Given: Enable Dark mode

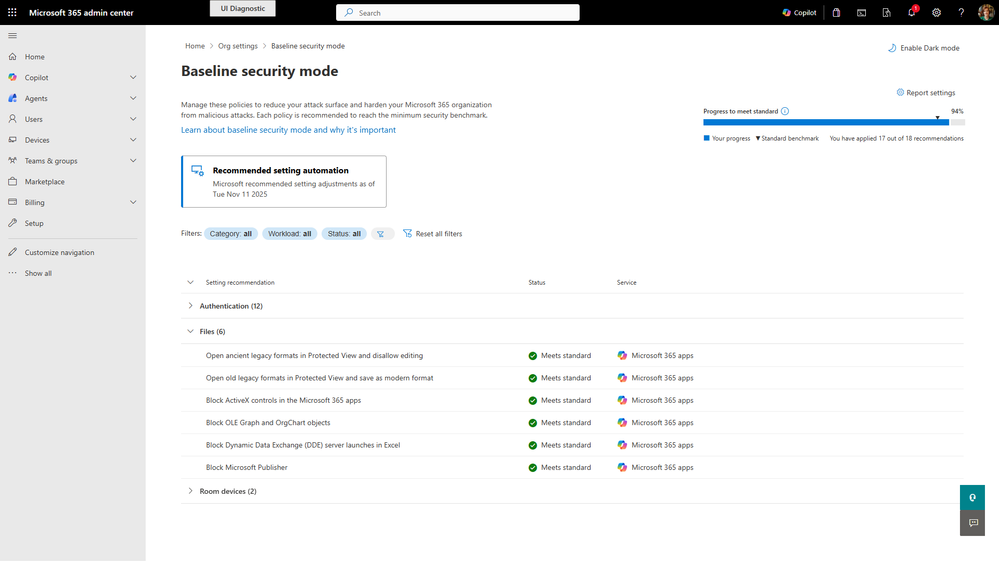Looking at the screenshot, I should point(924,48).
